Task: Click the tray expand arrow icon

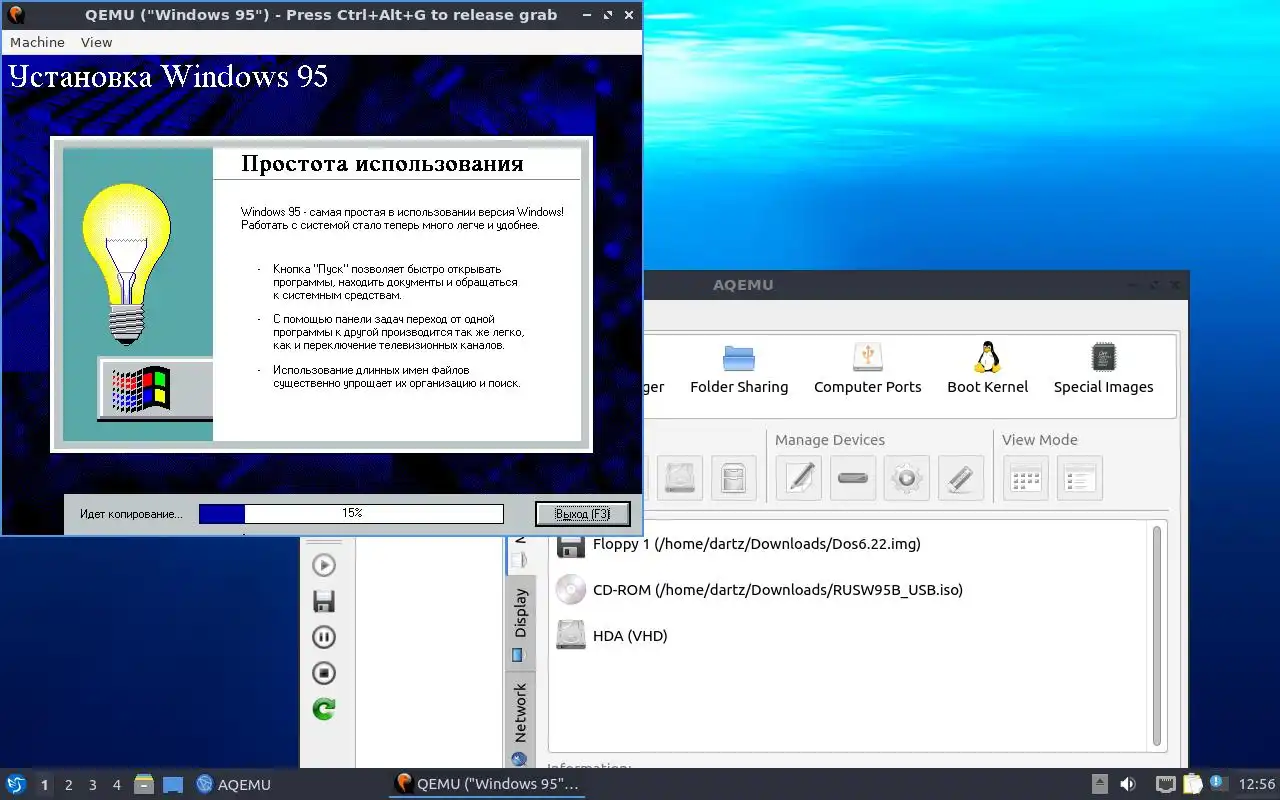Action: (1099, 784)
